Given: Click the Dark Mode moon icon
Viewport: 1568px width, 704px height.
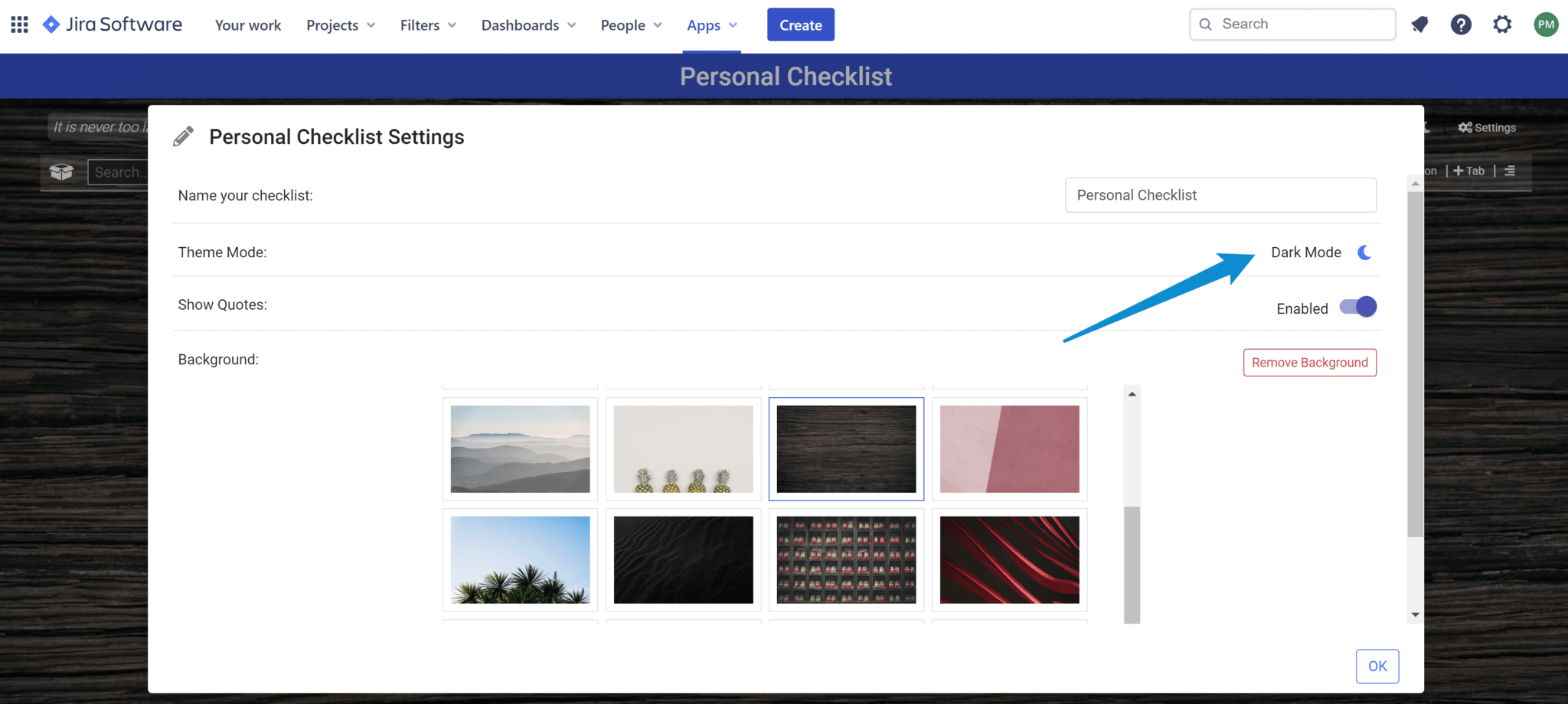Looking at the screenshot, I should [1364, 253].
